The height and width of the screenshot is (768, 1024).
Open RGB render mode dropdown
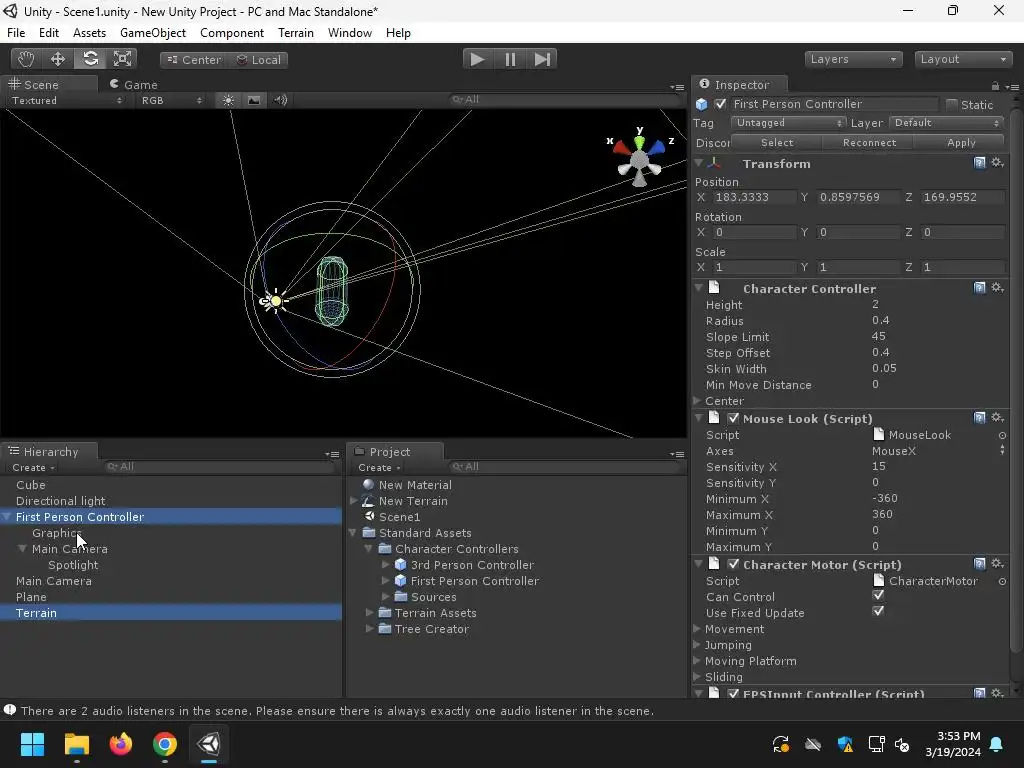click(171, 101)
